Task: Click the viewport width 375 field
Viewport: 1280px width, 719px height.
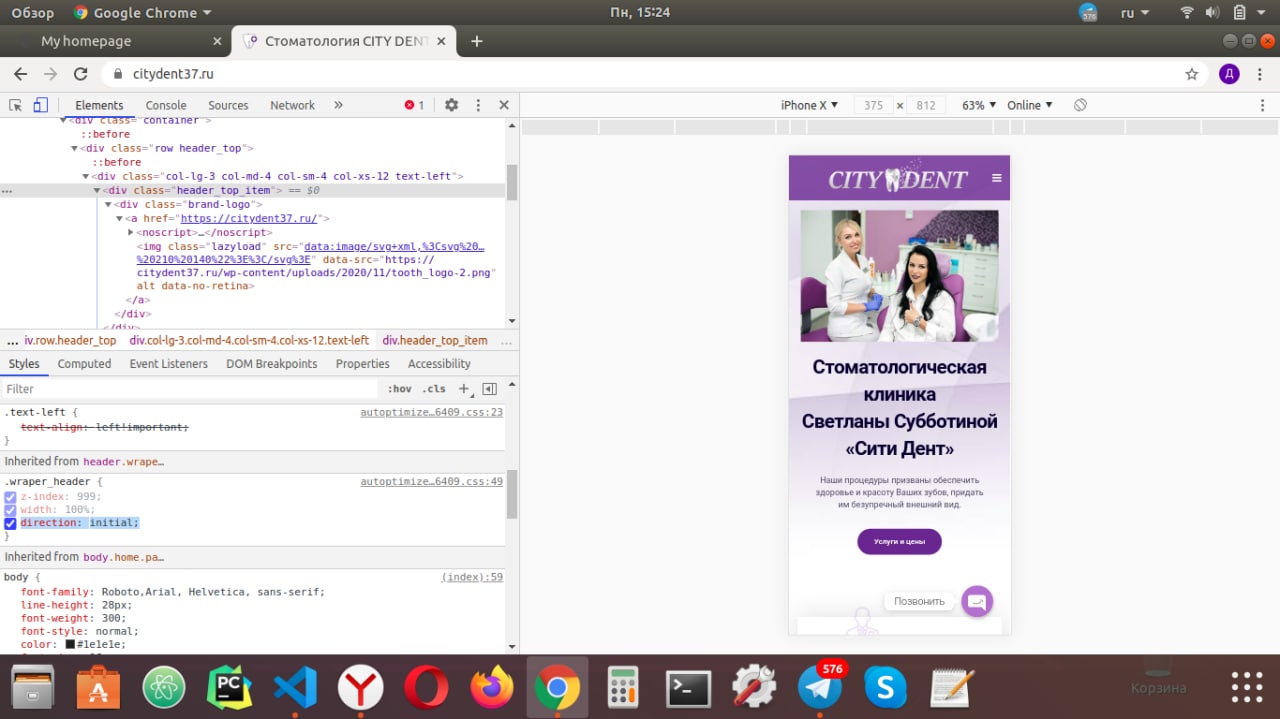Action: tap(873, 105)
